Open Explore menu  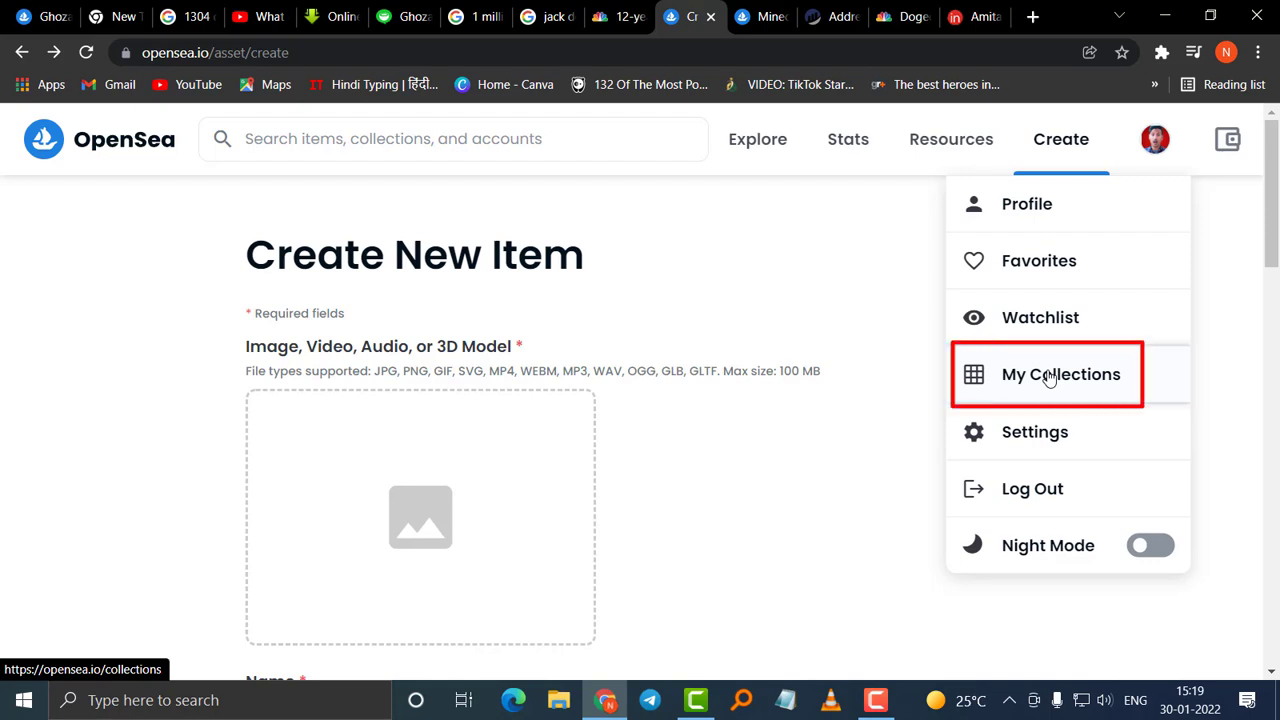click(758, 139)
